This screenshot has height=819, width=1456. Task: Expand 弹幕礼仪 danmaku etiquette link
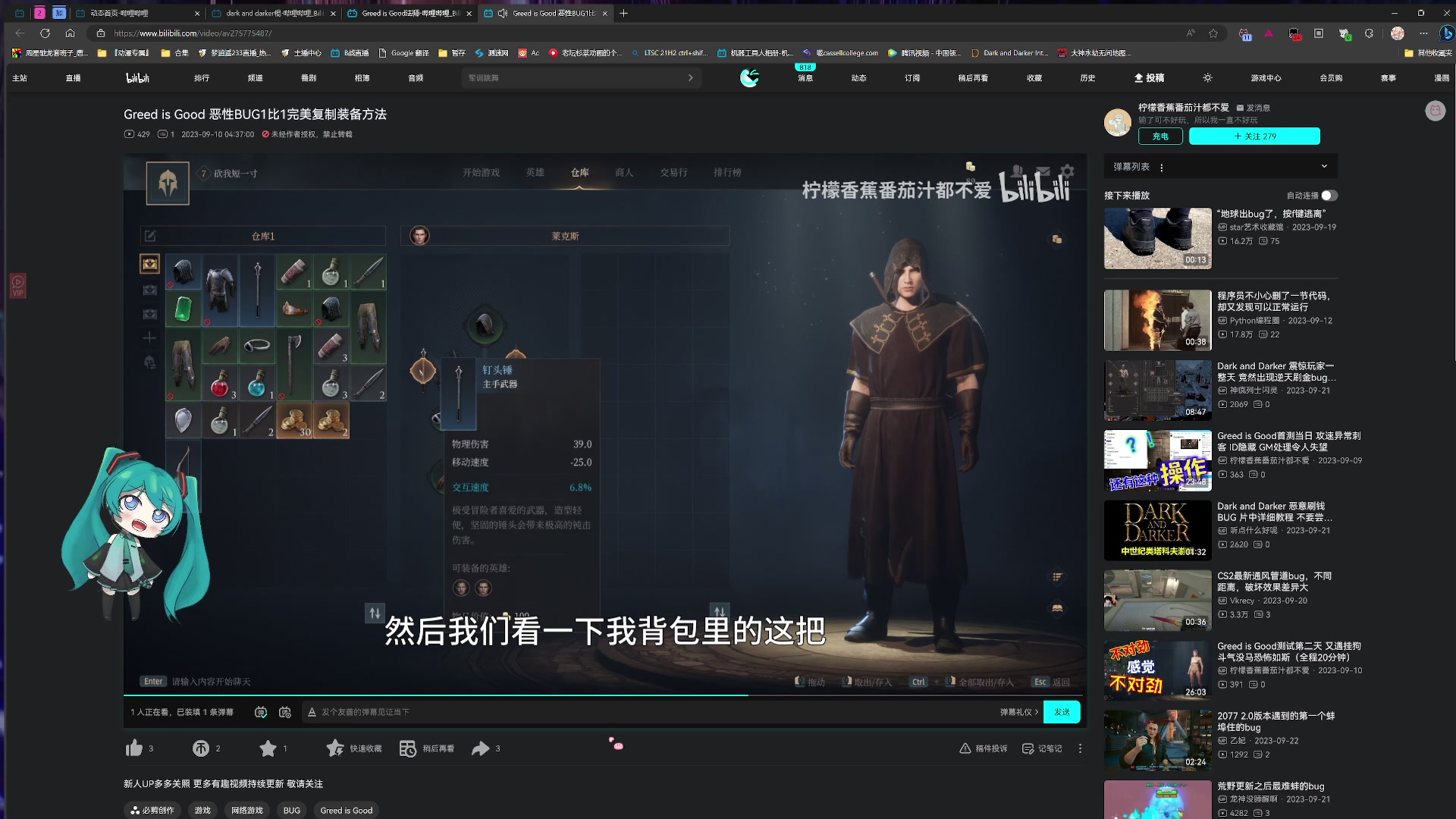tap(1018, 712)
